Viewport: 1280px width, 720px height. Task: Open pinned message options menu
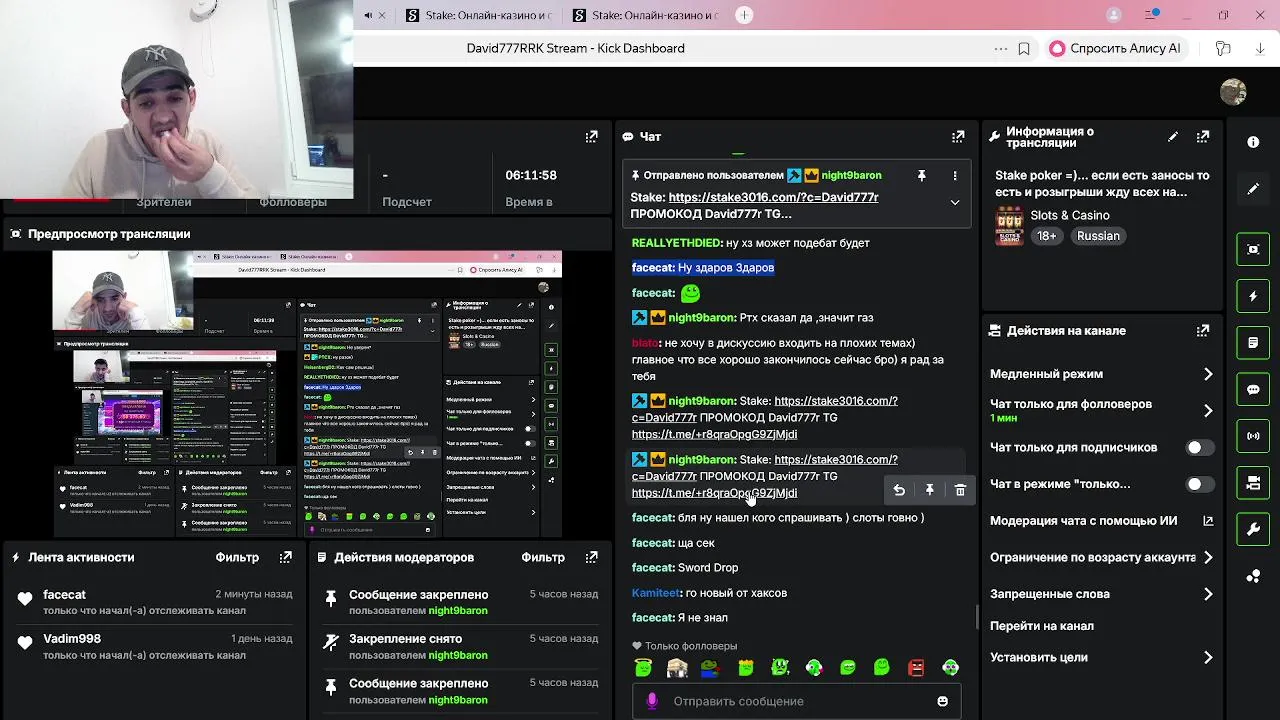[955, 175]
